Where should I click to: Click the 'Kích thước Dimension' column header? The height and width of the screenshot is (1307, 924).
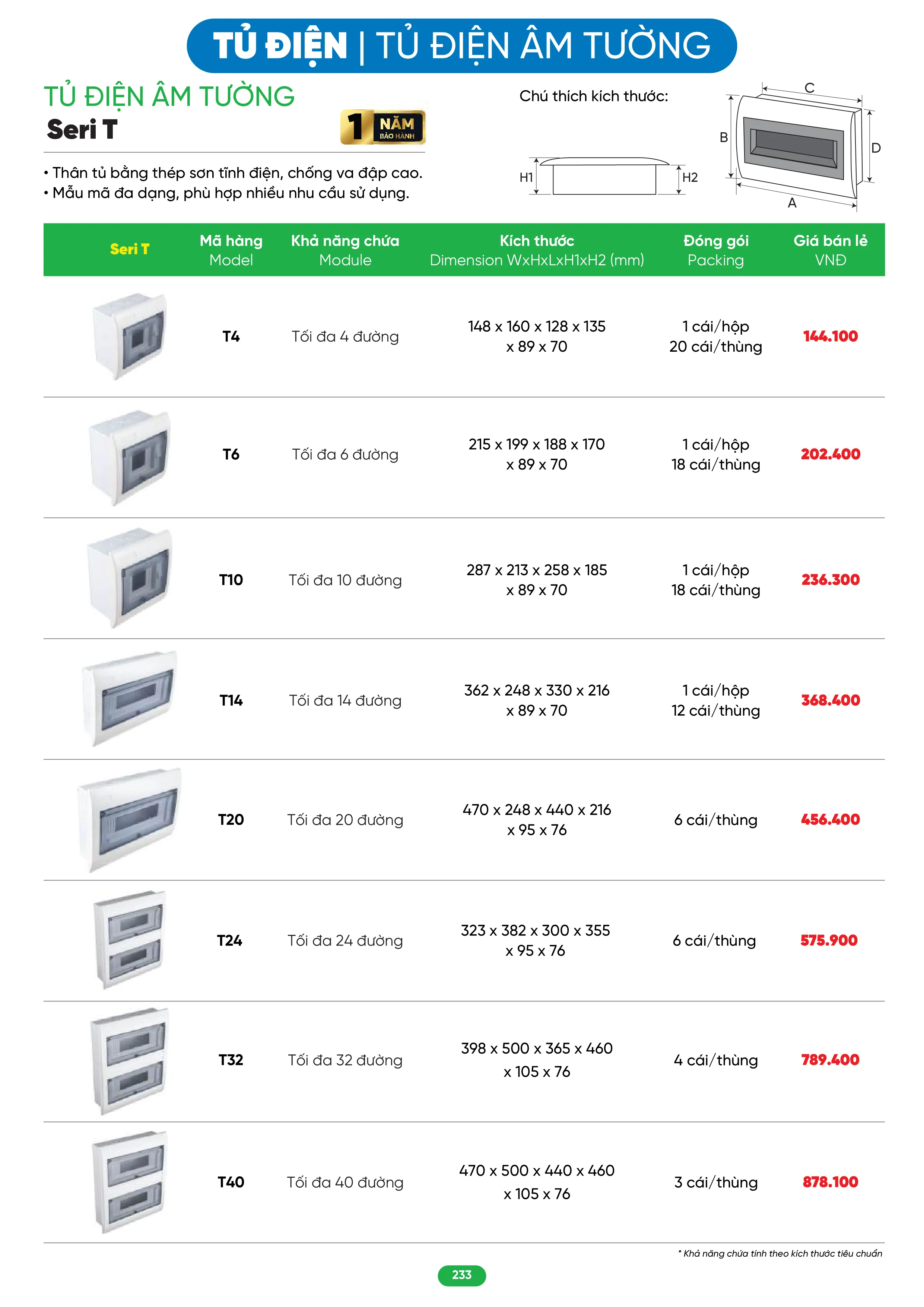click(x=537, y=250)
